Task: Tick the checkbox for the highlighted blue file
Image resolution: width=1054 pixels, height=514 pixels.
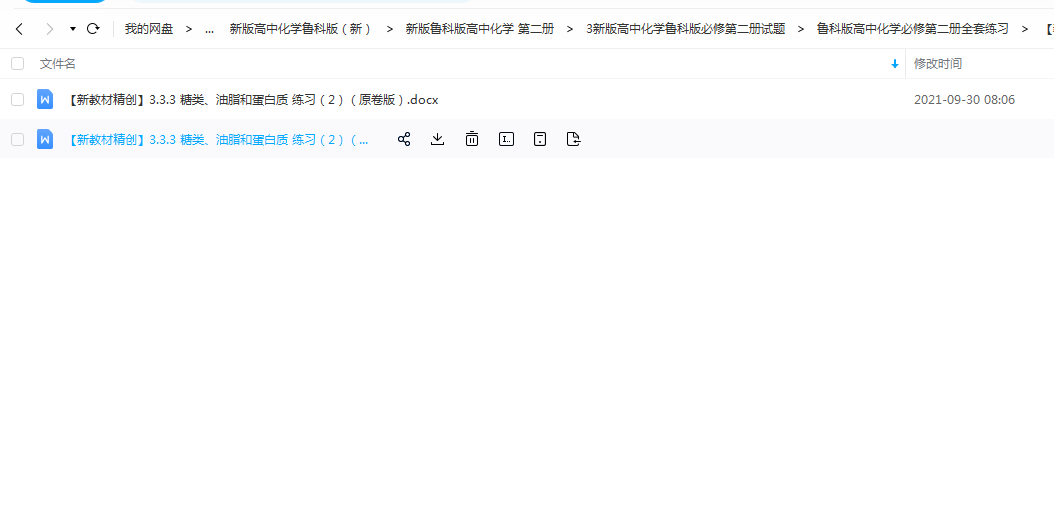Action: click(x=17, y=139)
